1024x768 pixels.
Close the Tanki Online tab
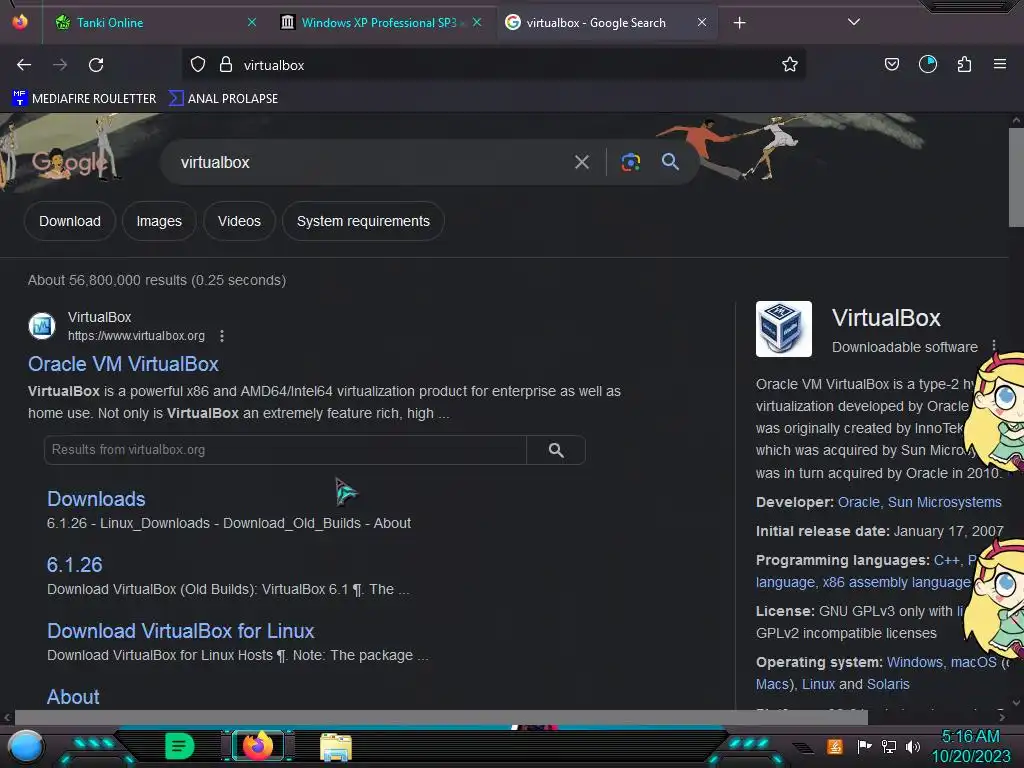(251, 22)
